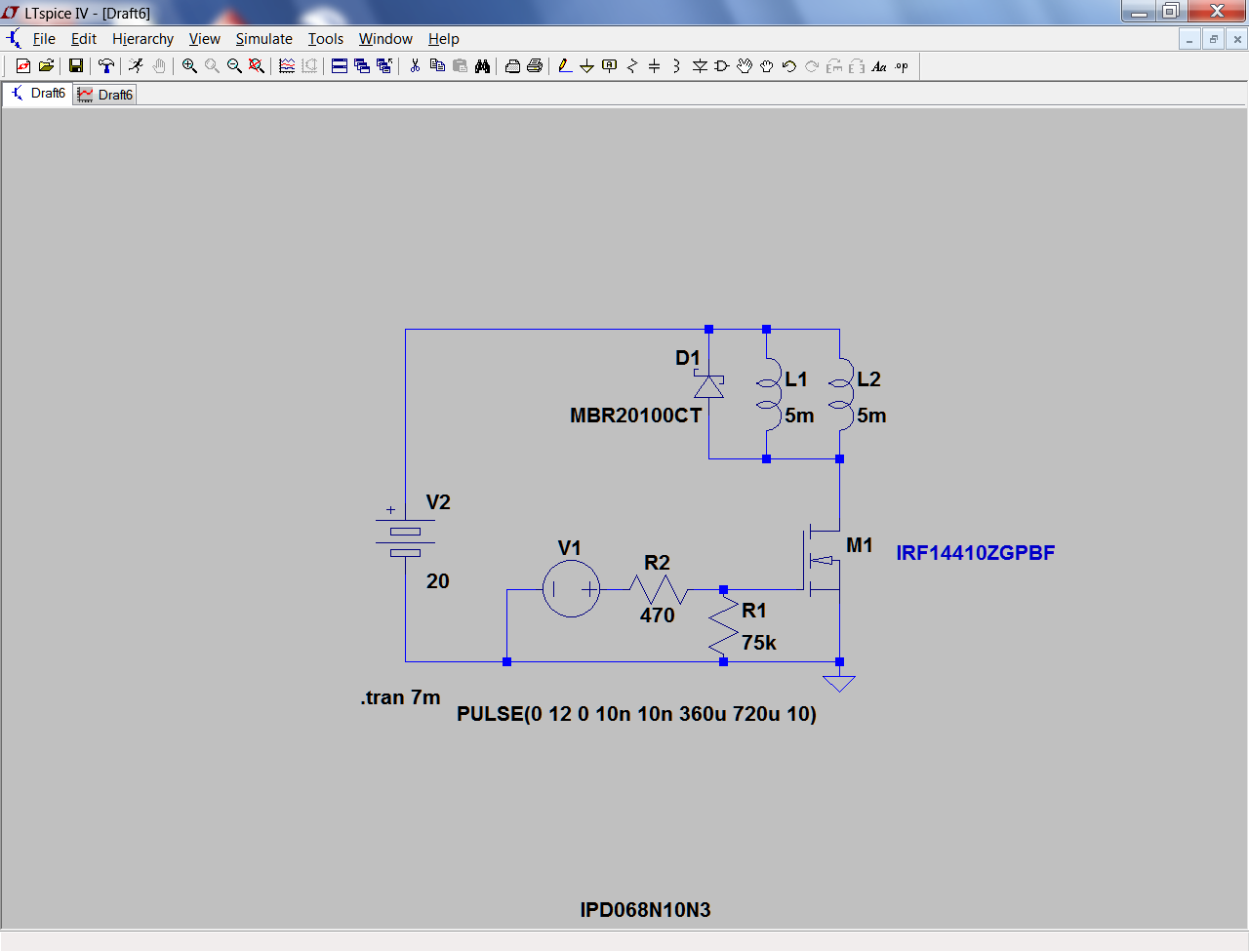Click the Print setup icon
This screenshot has height=952, width=1249.
point(512,66)
